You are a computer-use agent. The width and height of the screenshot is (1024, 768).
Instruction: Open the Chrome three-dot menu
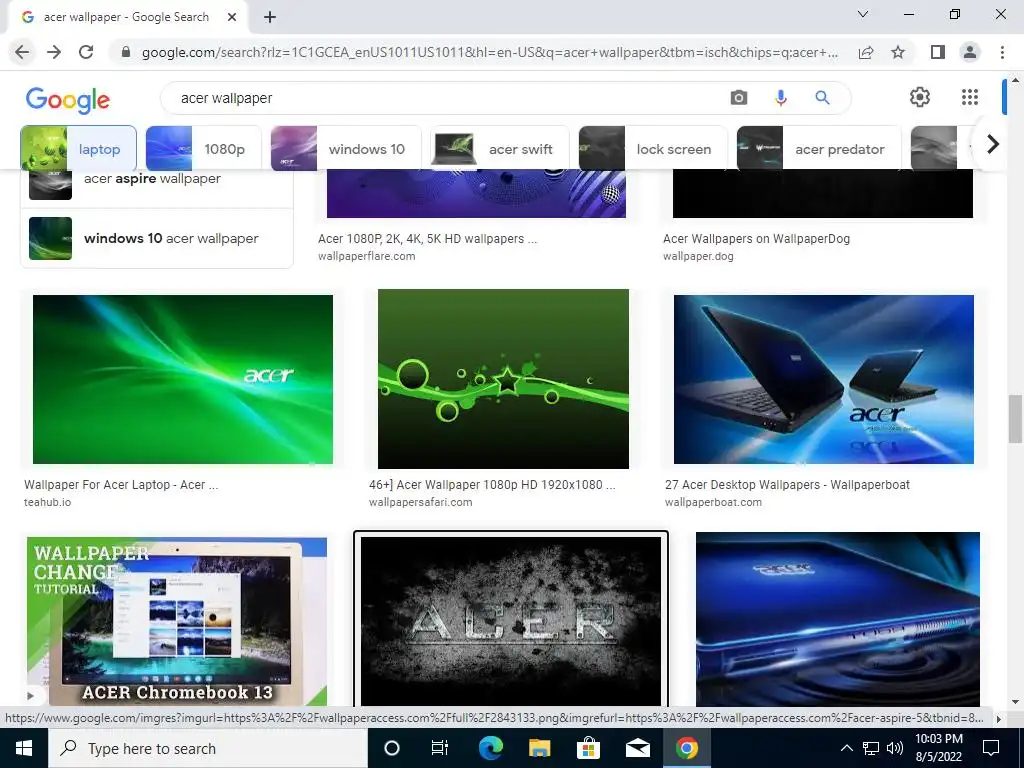tap(1002, 52)
